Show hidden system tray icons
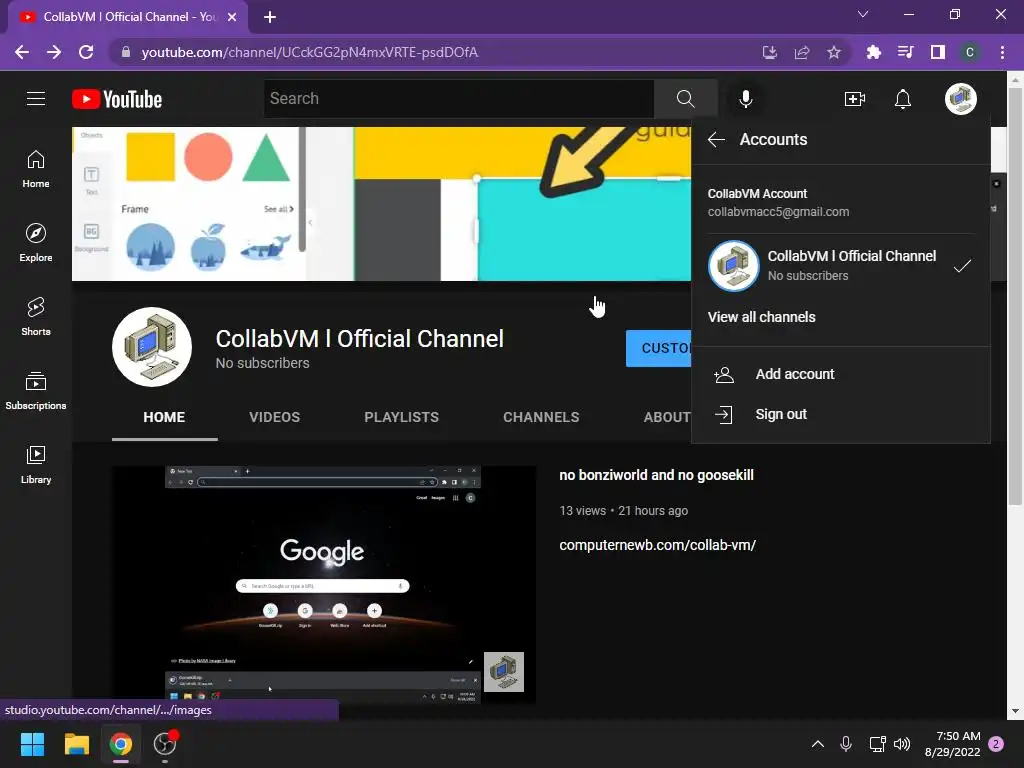This screenshot has height=768, width=1024. pos(817,744)
